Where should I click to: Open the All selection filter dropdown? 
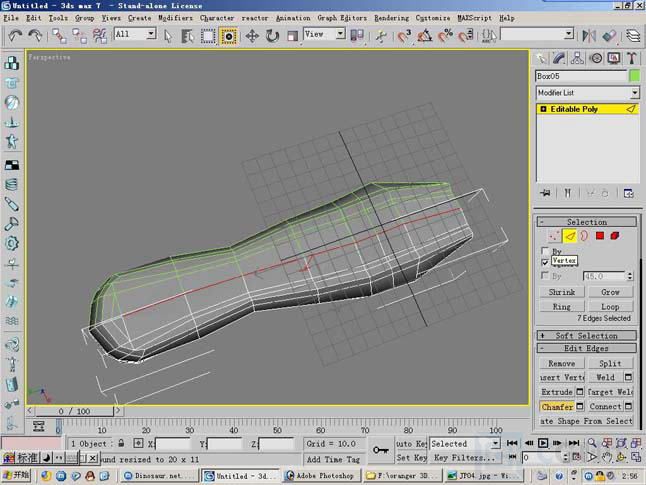point(151,34)
